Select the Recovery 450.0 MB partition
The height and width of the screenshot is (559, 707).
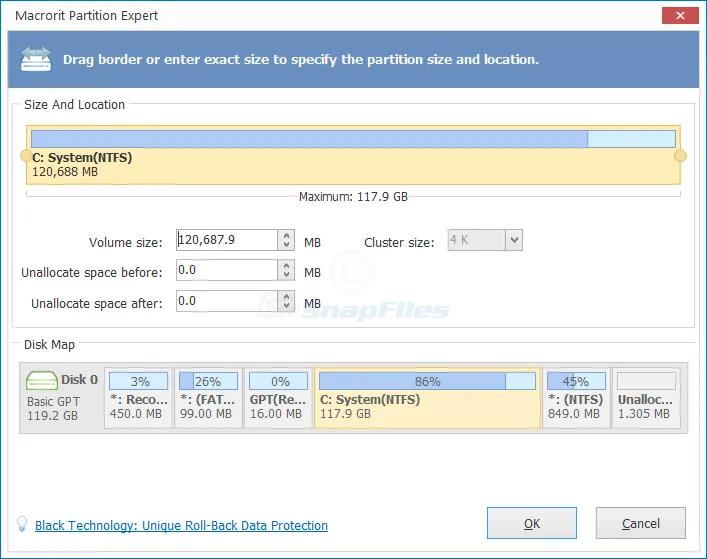(138, 398)
